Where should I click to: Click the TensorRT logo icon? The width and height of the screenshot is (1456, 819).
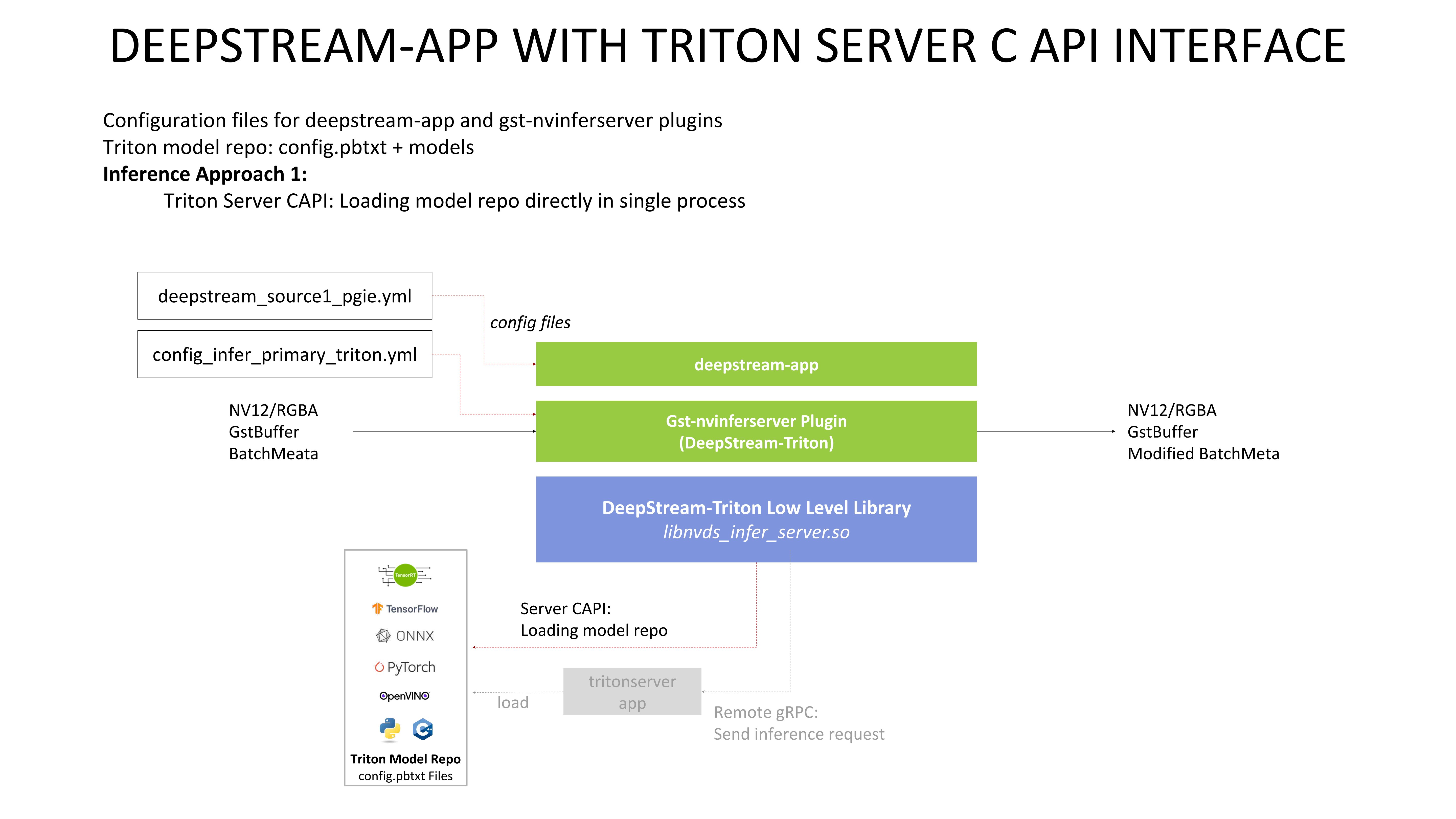click(x=405, y=575)
